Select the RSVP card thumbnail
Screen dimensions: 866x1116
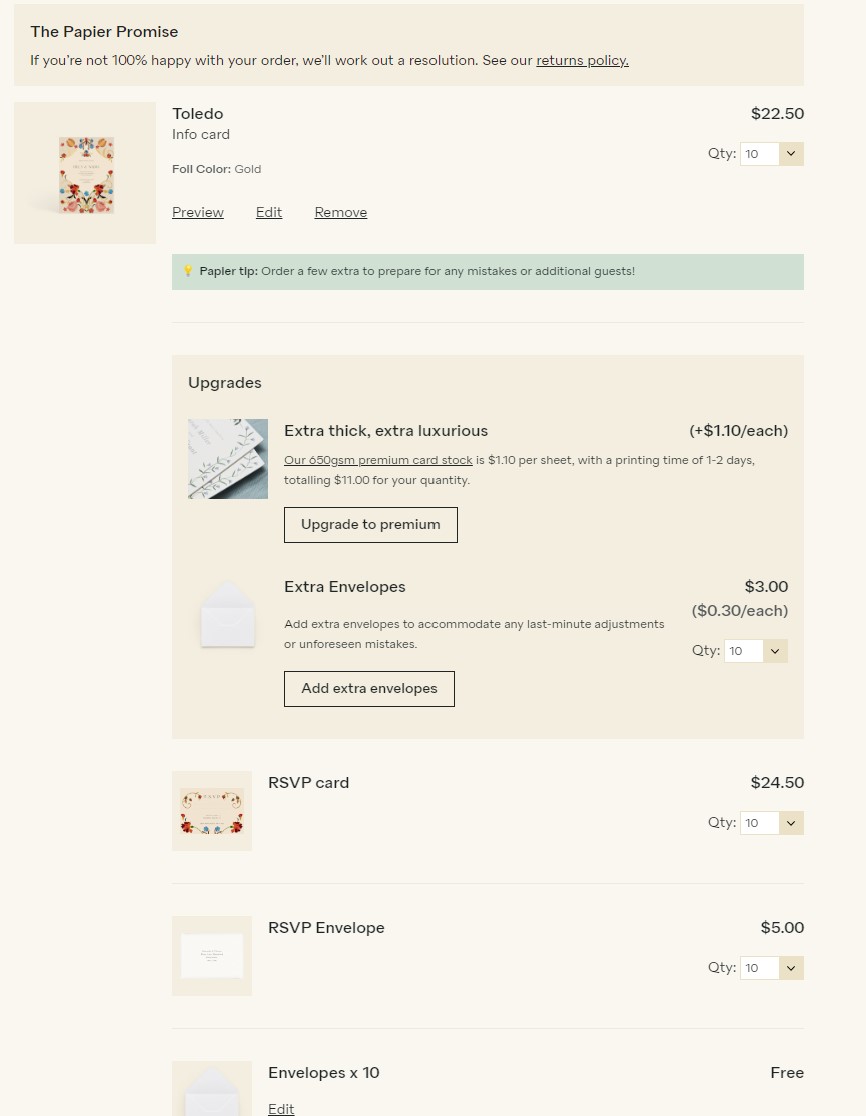tap(212, 811)
